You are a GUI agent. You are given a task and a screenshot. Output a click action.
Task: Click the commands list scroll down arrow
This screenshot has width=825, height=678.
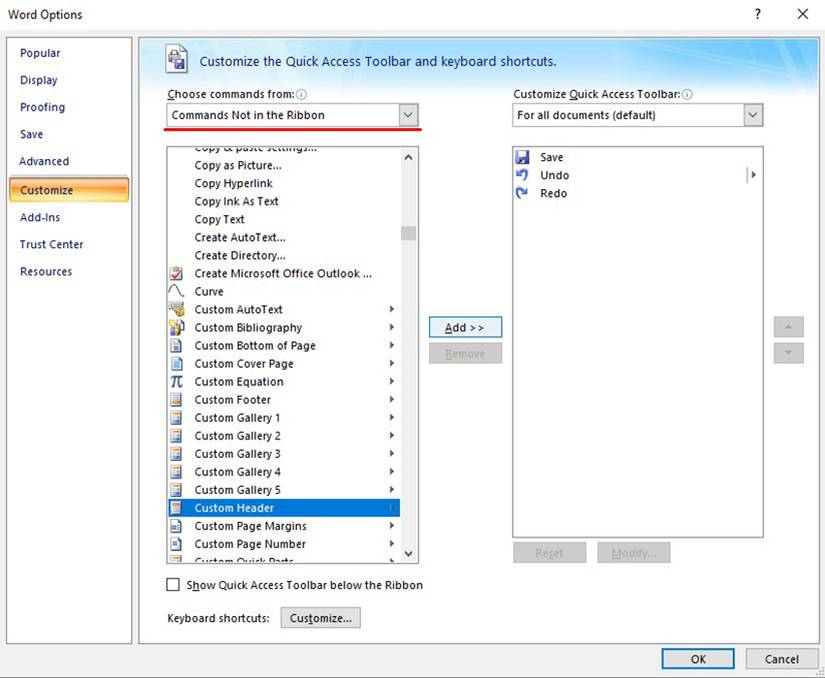(408, 554)
